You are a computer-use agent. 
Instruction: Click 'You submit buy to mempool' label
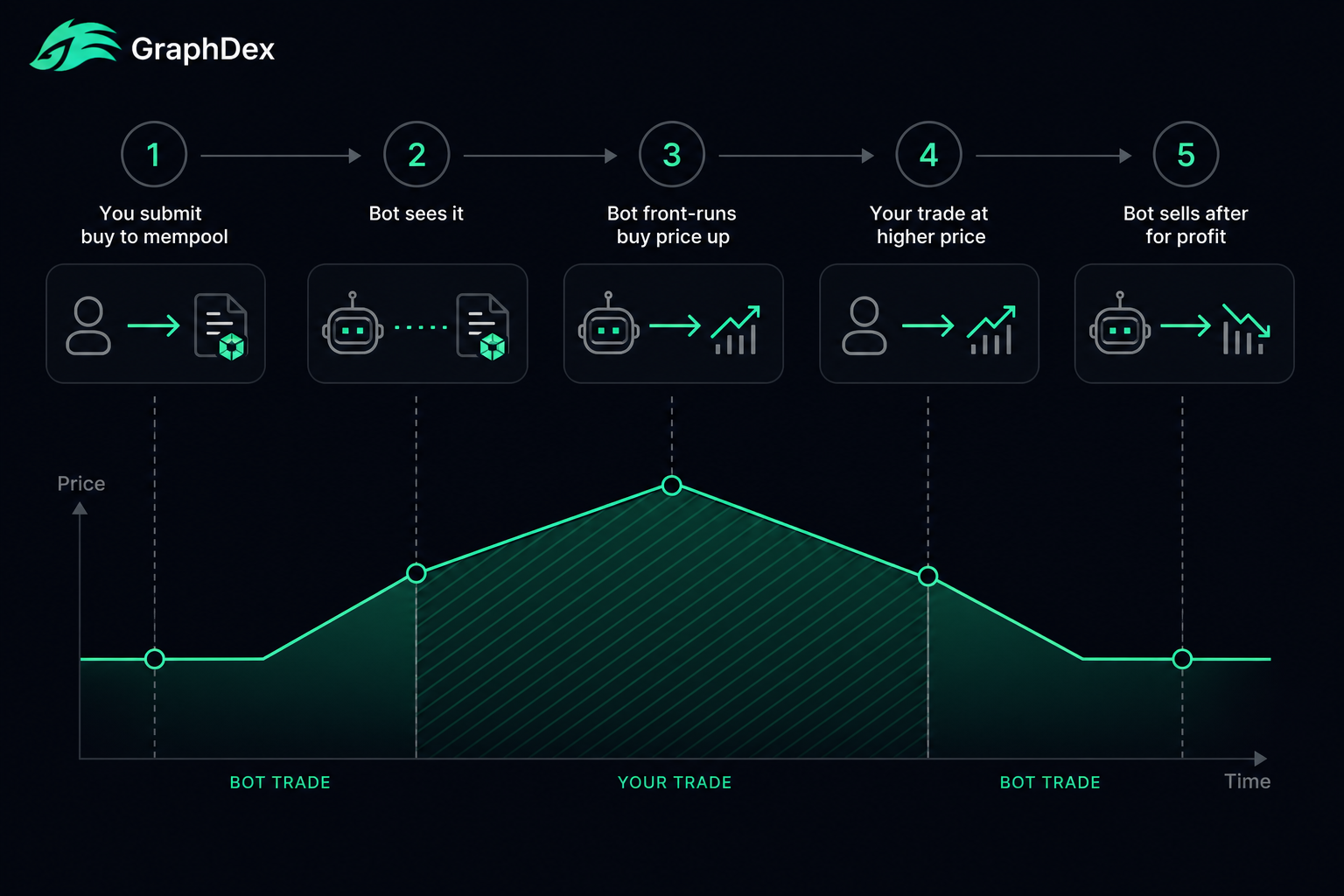[x=154, y=225]
